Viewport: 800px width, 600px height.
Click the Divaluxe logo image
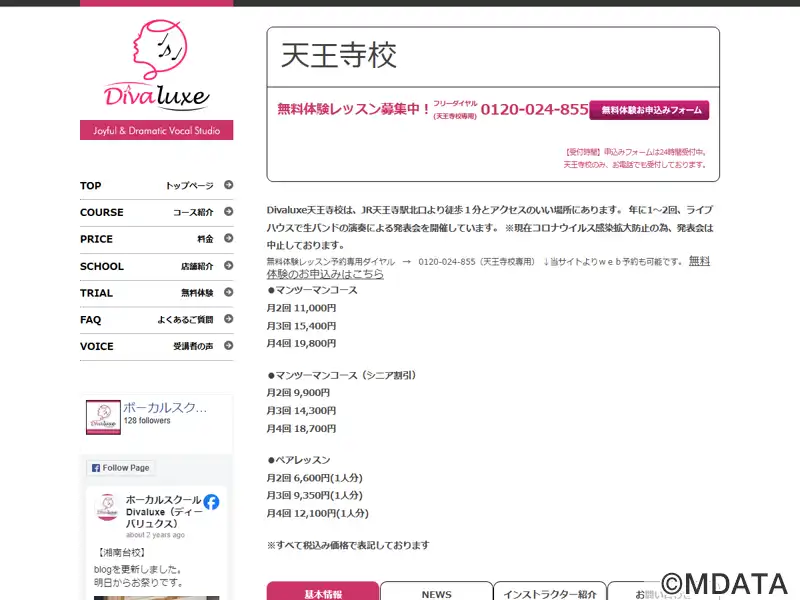157,65
